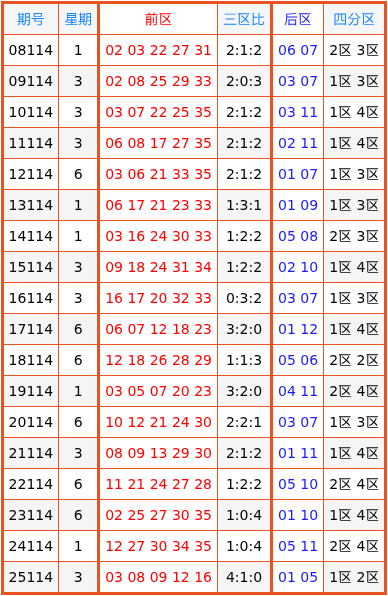Select issue number 17114
388x596 pixels.
coord(31,329)
